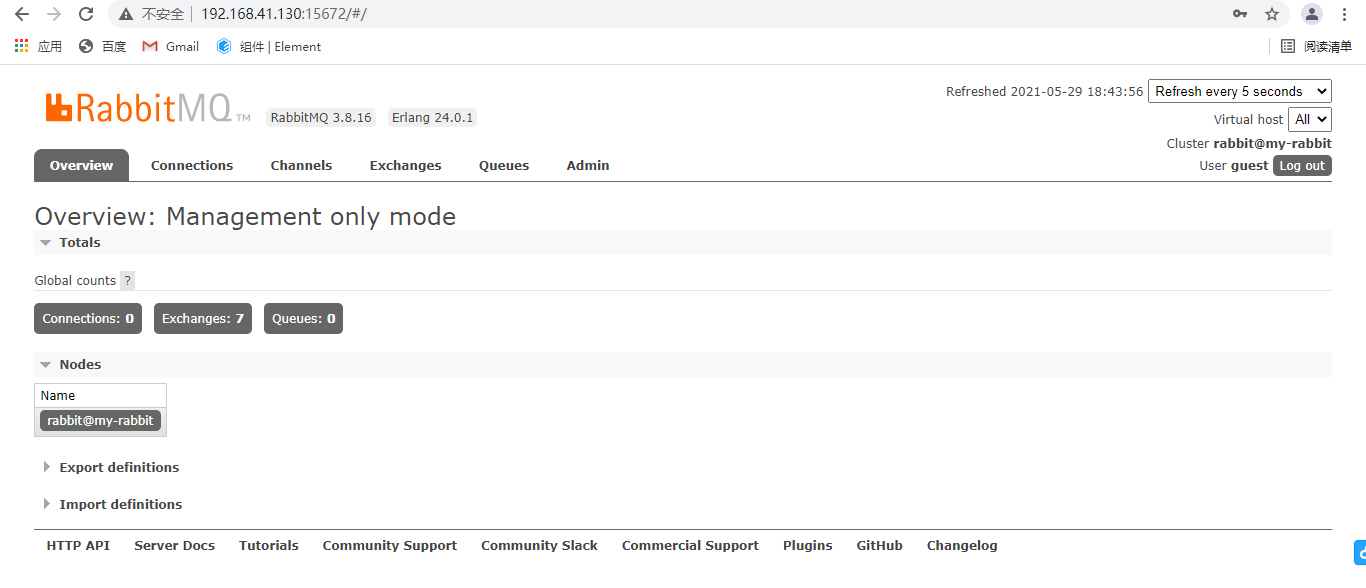The image size is (1366, 588).
Task: Click the browser back arrow
Action: coord(22,14)
